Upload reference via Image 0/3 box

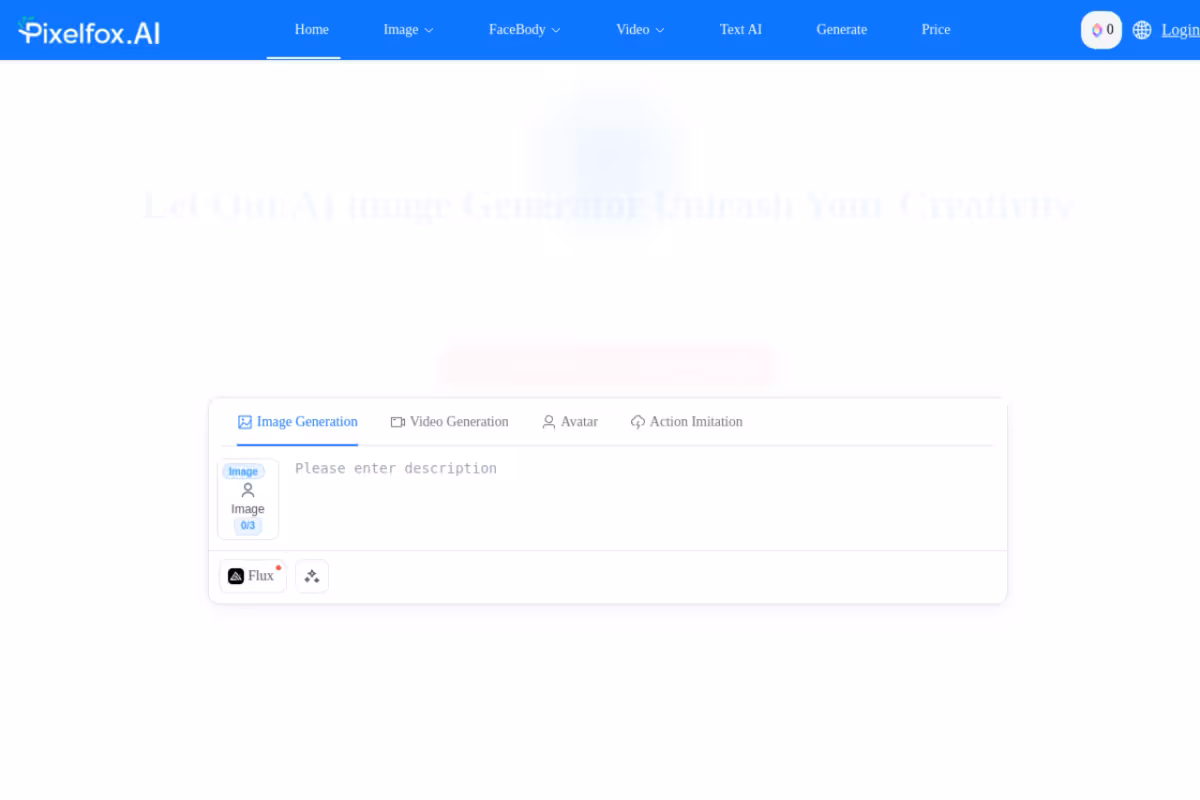(248, 499)
